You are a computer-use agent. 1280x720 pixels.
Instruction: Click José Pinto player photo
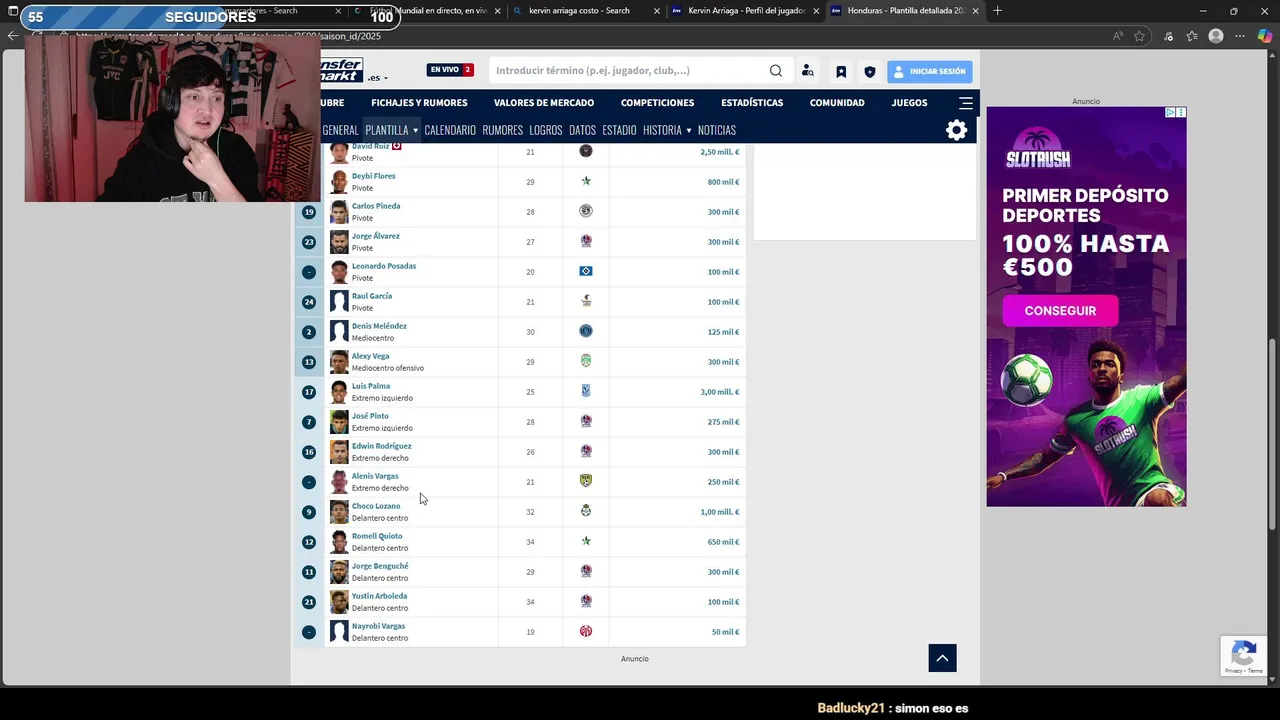(339, 421)
